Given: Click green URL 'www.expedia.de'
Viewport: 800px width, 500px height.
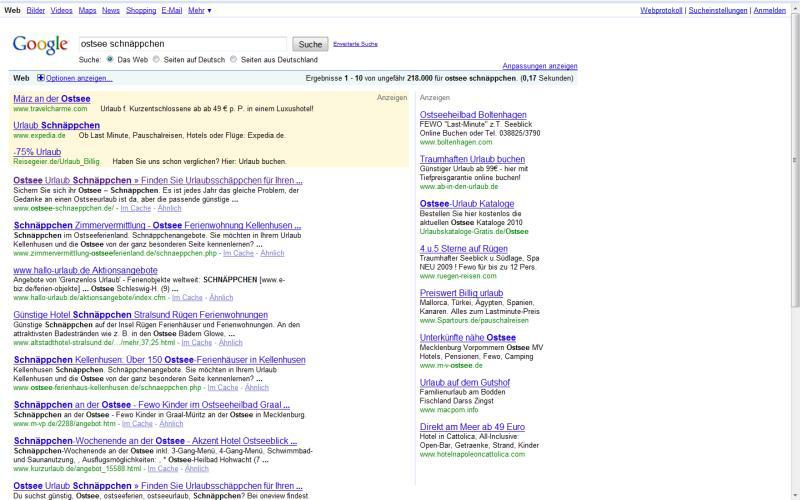Looking at the screenshot, I should coord(39,135).
